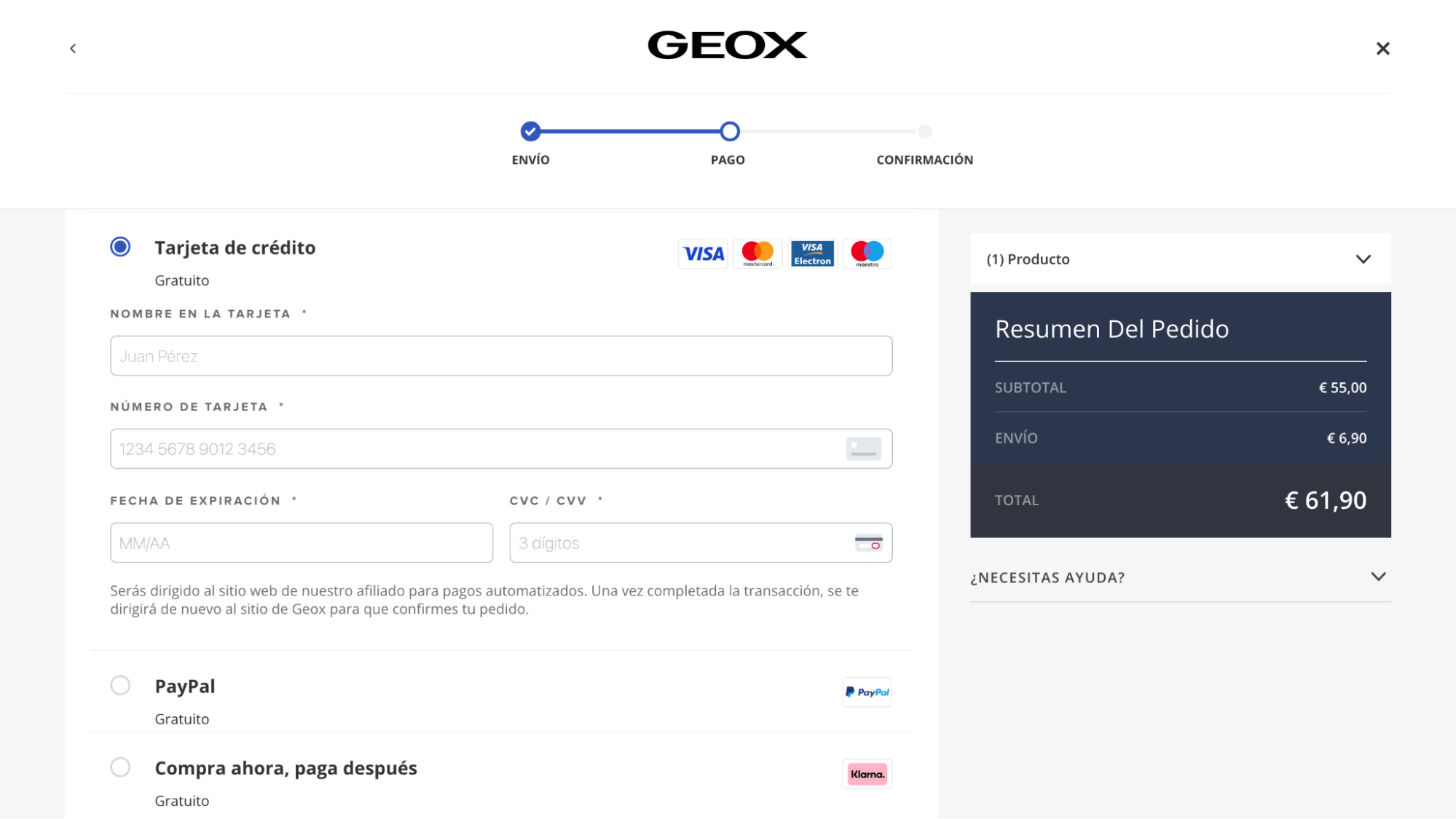Click the Confirmación step dot

(x=925, y=132)
